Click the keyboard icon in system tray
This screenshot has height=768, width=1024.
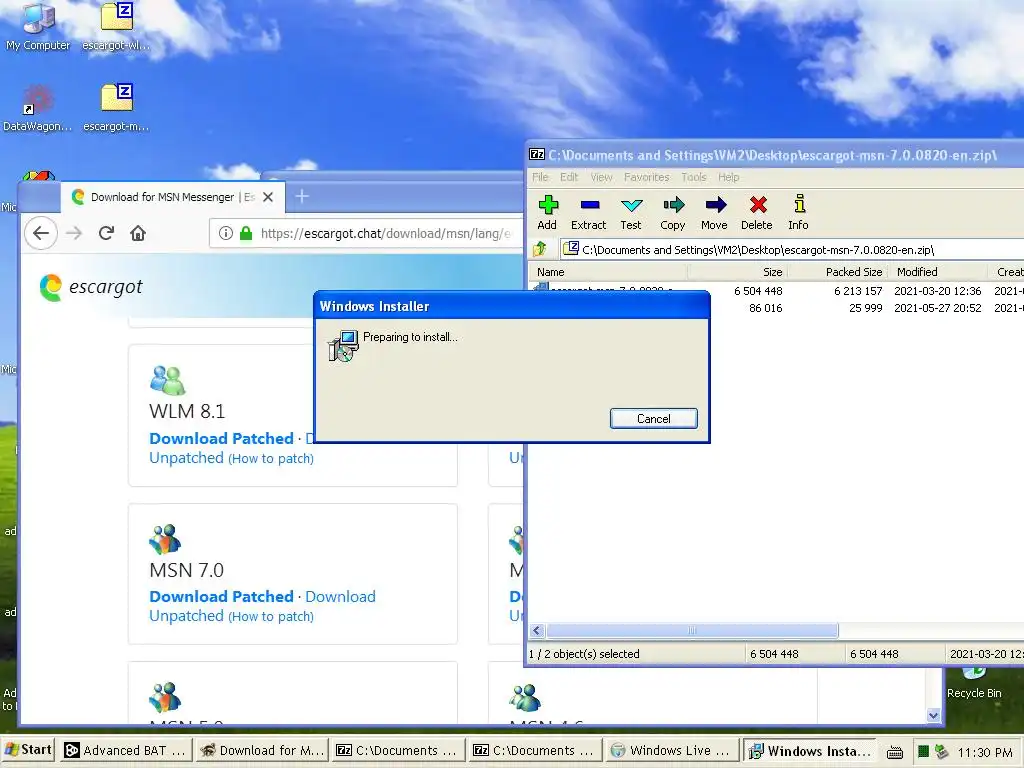(895, 752)
